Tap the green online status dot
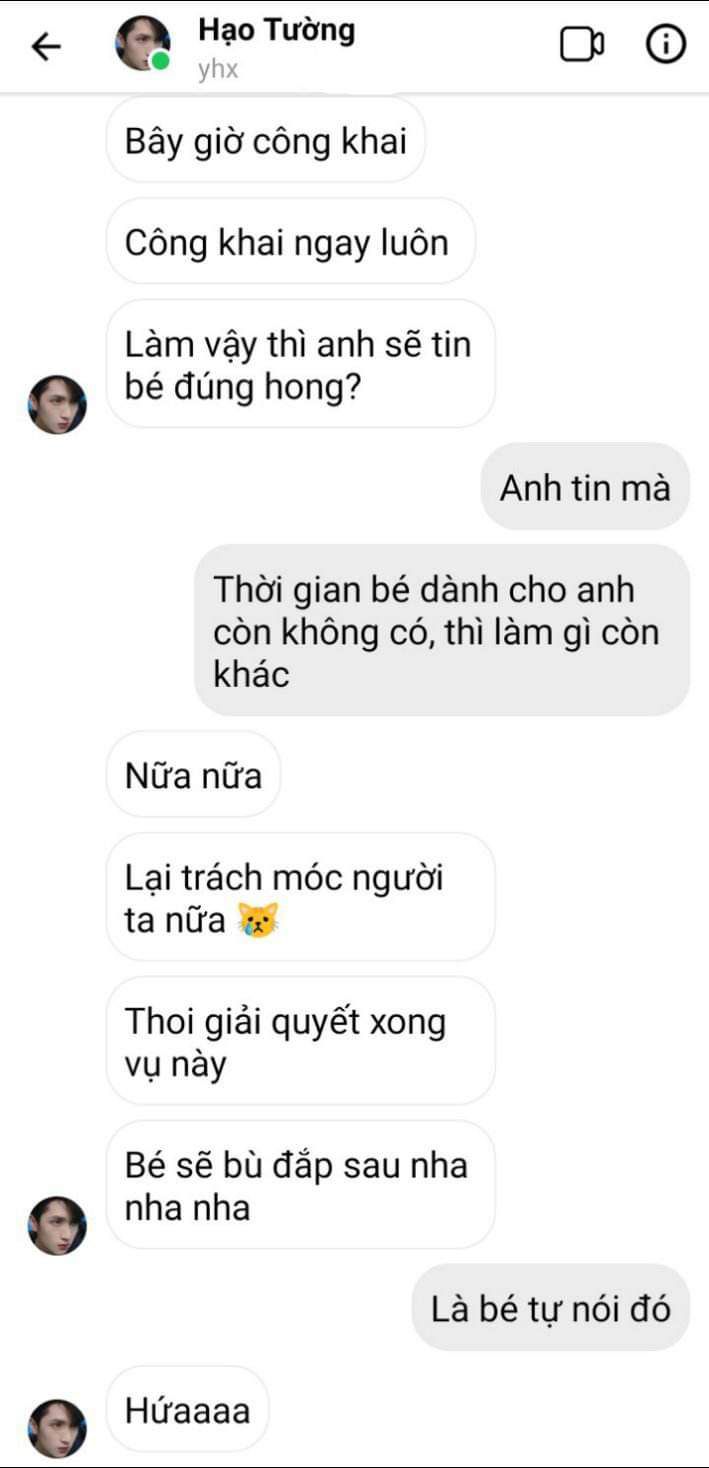709x1468 pixels. (x=160, y=61)
